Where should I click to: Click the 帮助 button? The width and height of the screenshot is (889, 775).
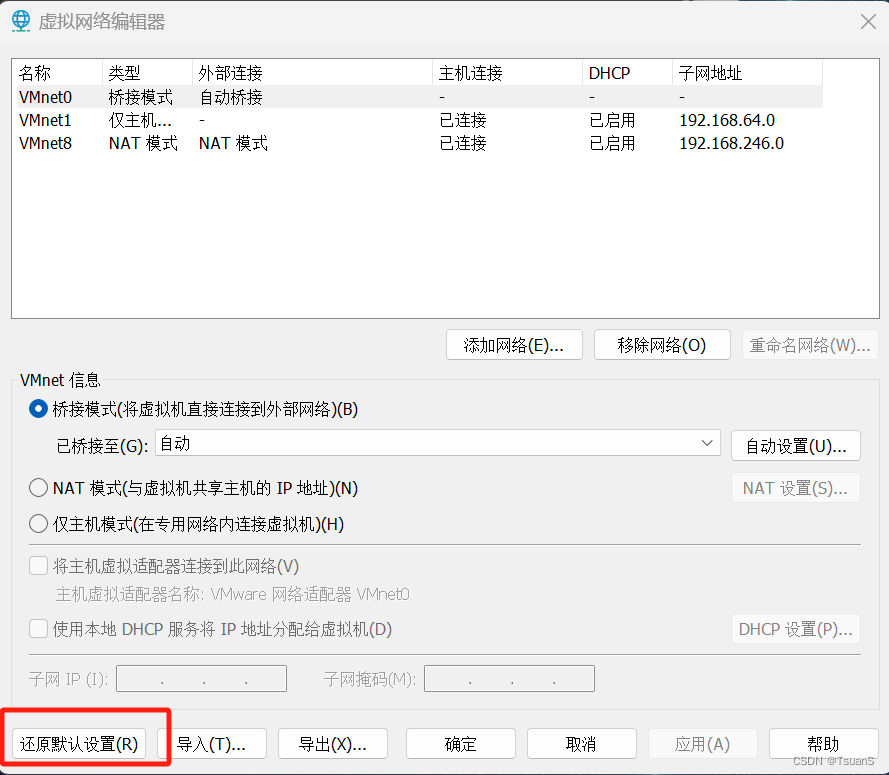pyautogui.click(x=823, y=743)
